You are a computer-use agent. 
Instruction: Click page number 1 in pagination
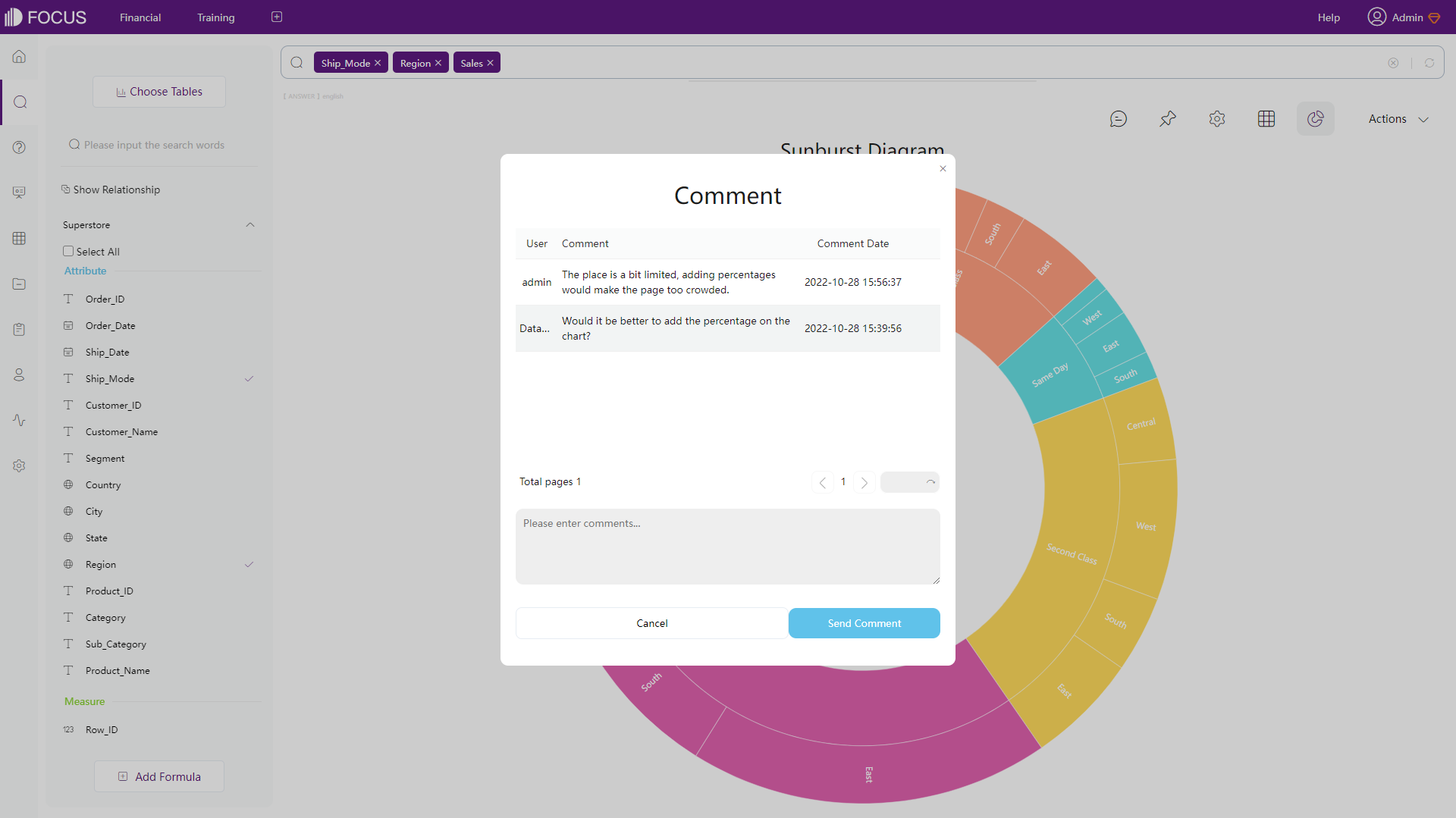(x=843, y=482)
